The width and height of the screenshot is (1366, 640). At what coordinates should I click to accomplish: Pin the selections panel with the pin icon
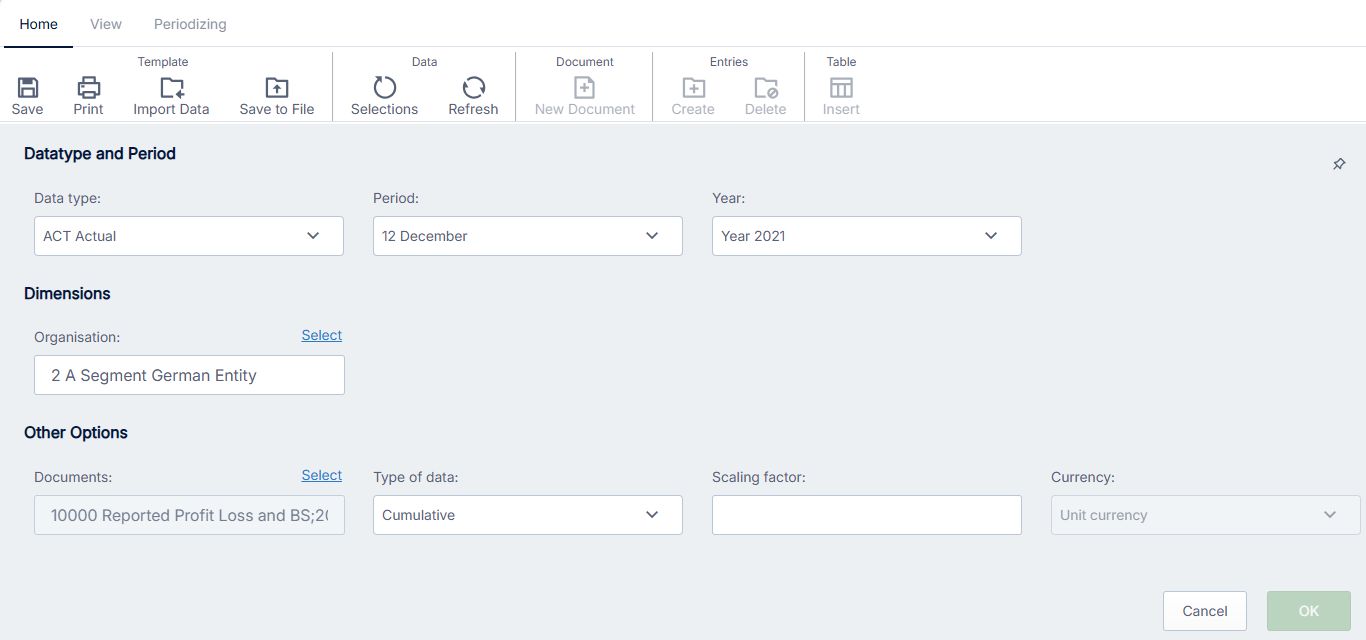1339,164
